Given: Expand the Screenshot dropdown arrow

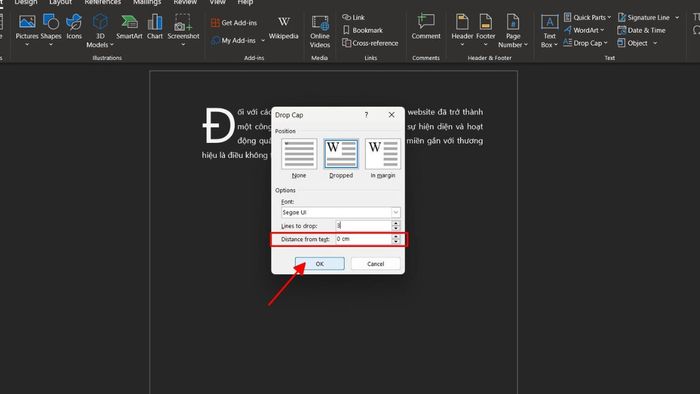Looking at the screenshot, I should [183, 45].
